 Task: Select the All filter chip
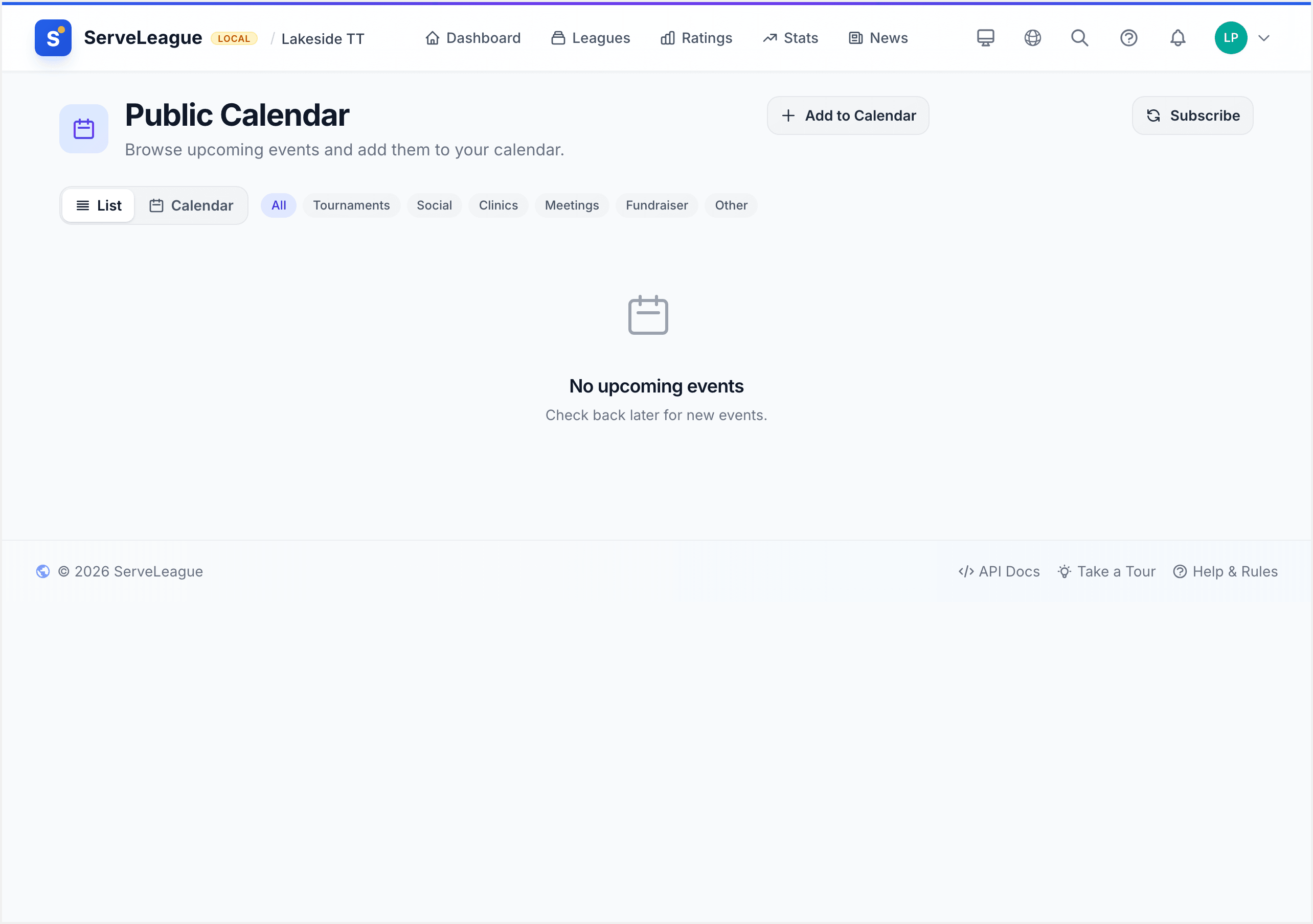[x=279, y=205]
